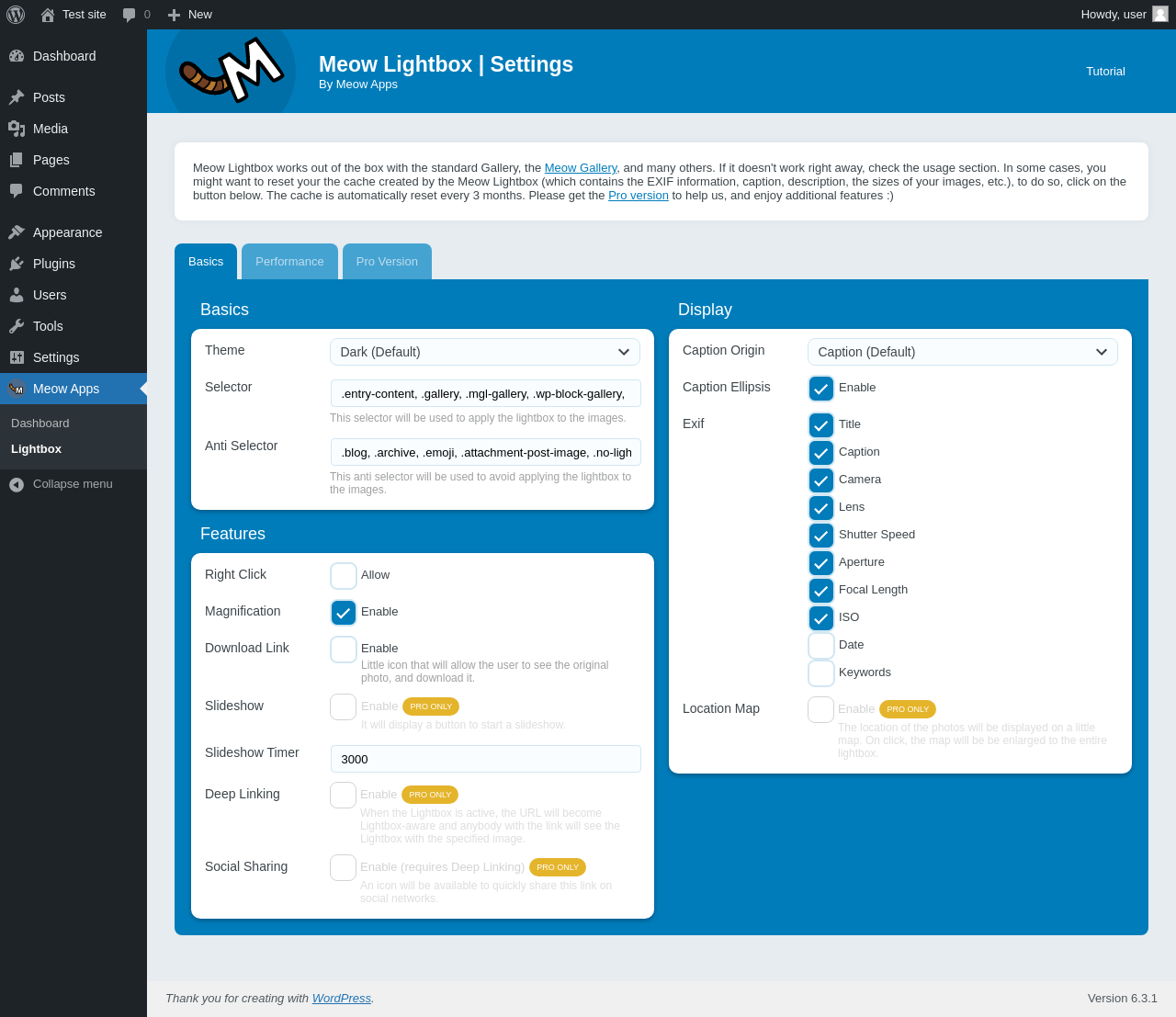The width and height of the screenshot is (1176, 1017).
Task: Switch to the Performance tab
Action: (x=289, y=262)
